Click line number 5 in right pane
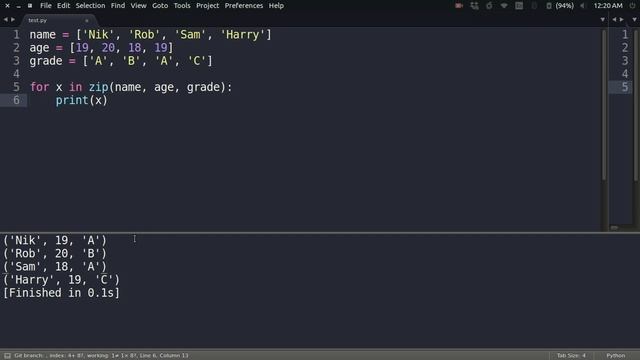 (624, 87)
